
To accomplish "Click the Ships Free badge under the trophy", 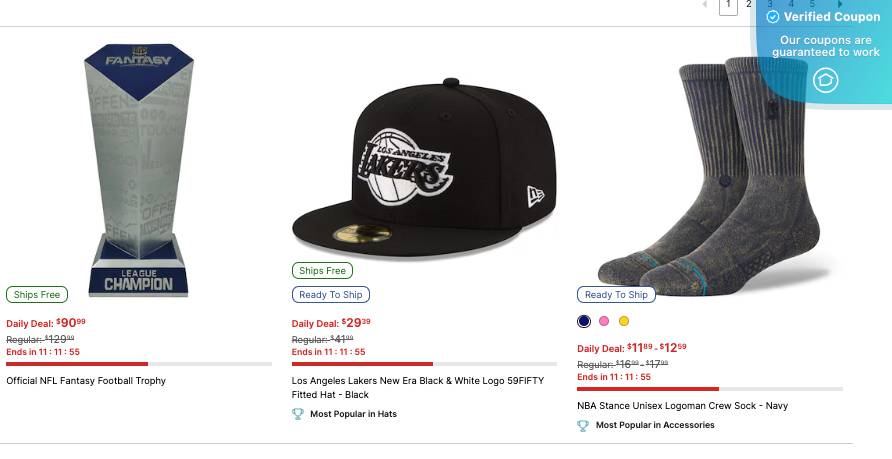I will click(x=37, y=295).
